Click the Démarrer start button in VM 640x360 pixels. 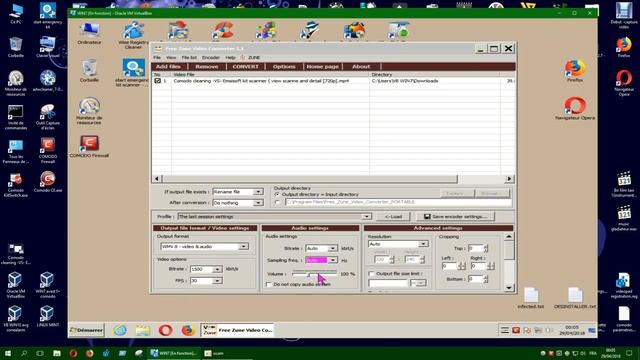(x=87, y=330)
